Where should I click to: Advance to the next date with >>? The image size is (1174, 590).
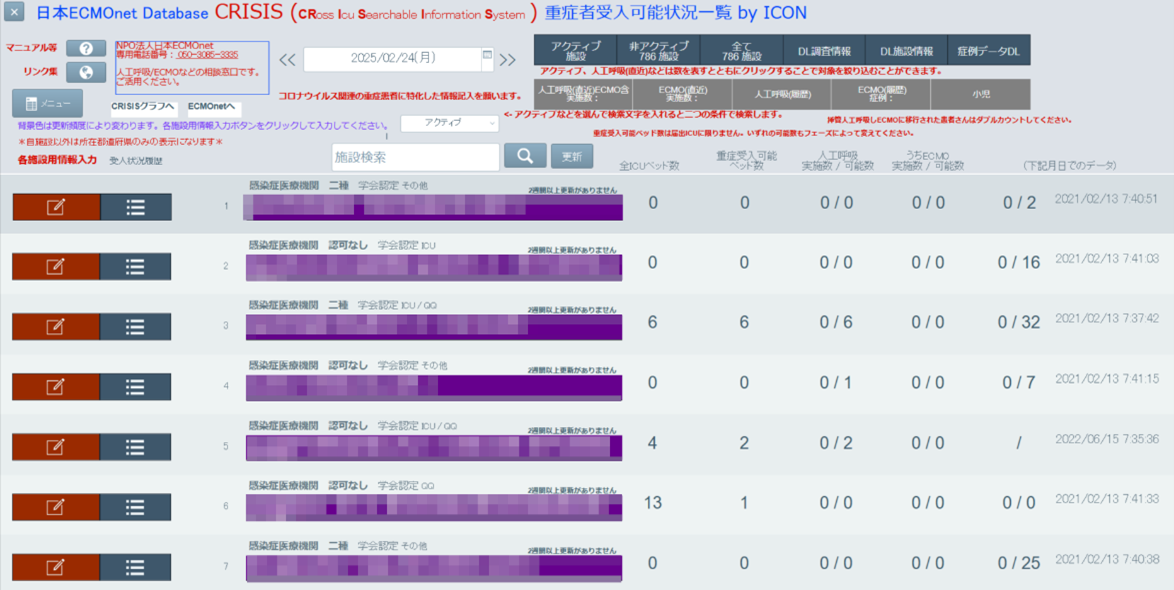[508, 60]
